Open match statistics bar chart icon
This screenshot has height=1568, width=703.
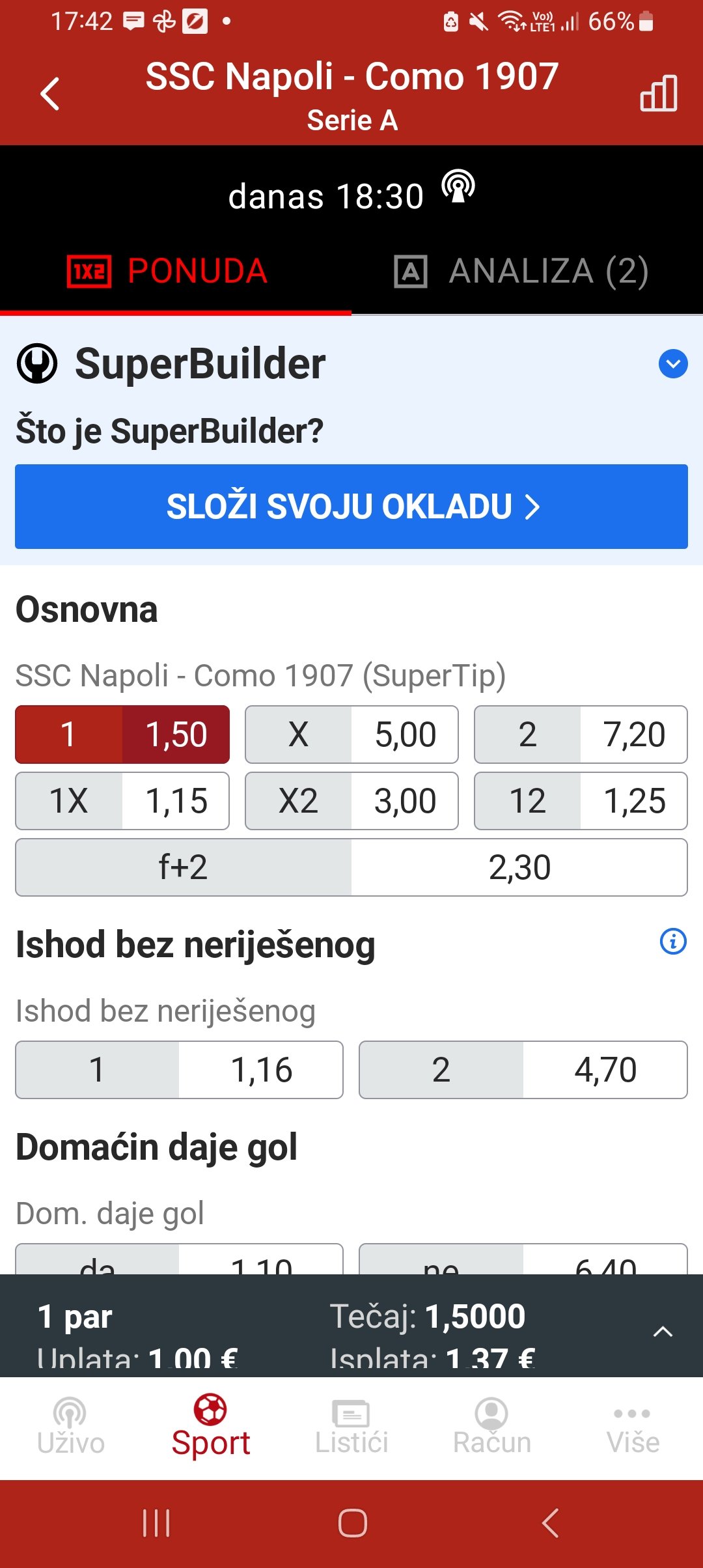click(x=658, y=93)
